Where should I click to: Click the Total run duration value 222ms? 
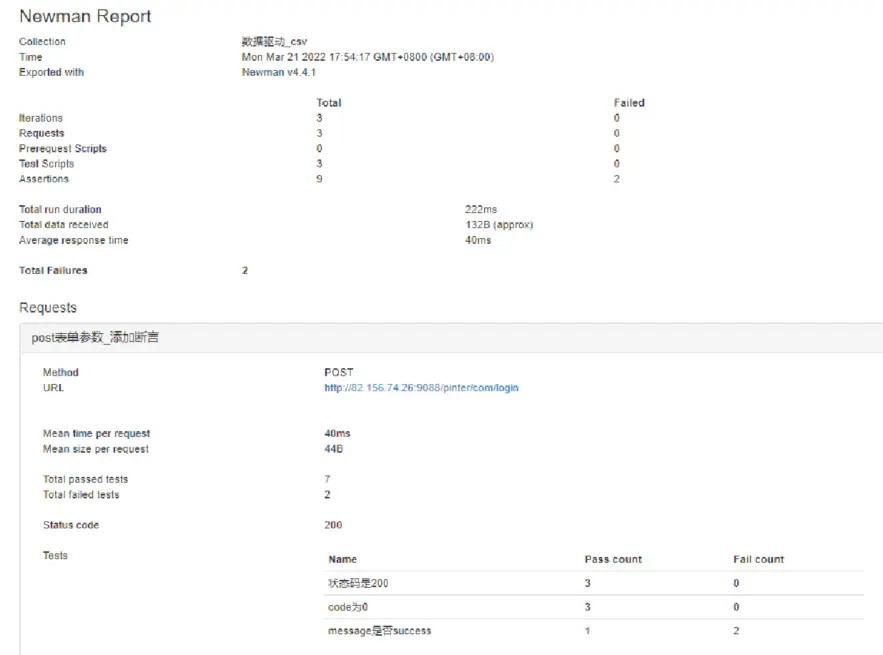pos(481,210)
